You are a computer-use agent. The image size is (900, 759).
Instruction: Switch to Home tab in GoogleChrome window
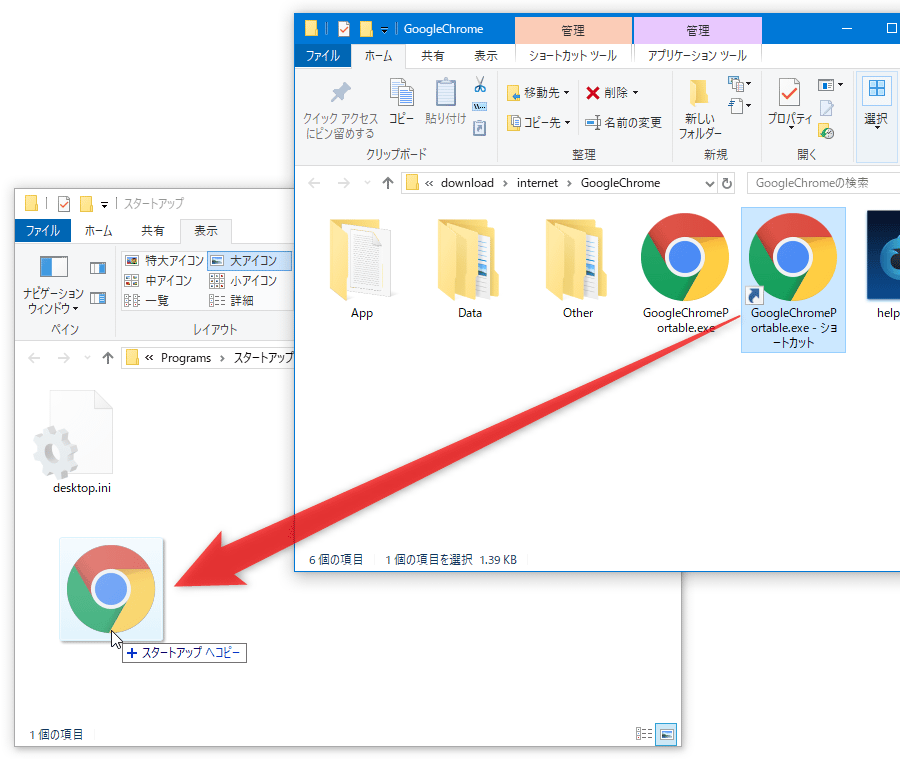[378, 56]
